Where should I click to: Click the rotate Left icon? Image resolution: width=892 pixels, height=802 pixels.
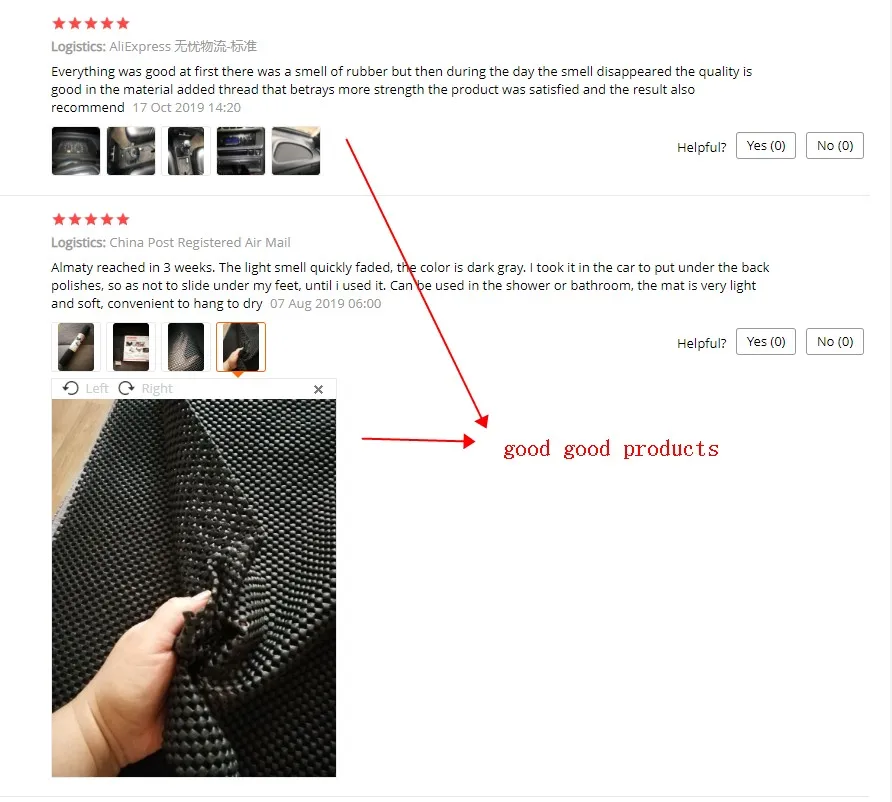pyautogui.click(x=71, y=388)
